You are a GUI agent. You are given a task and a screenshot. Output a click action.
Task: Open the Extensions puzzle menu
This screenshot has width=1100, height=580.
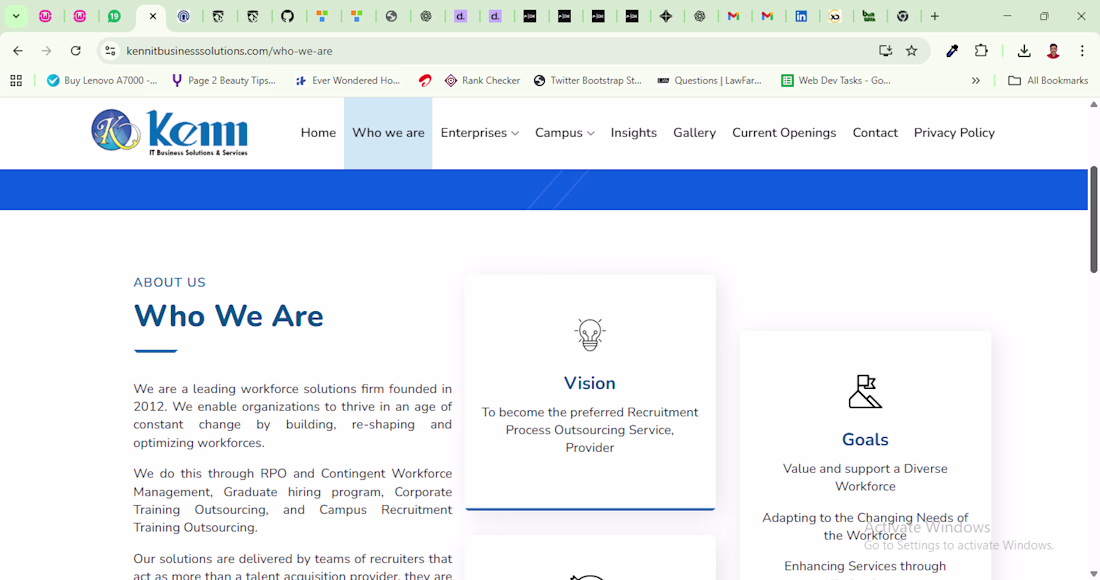coord(981,50)
